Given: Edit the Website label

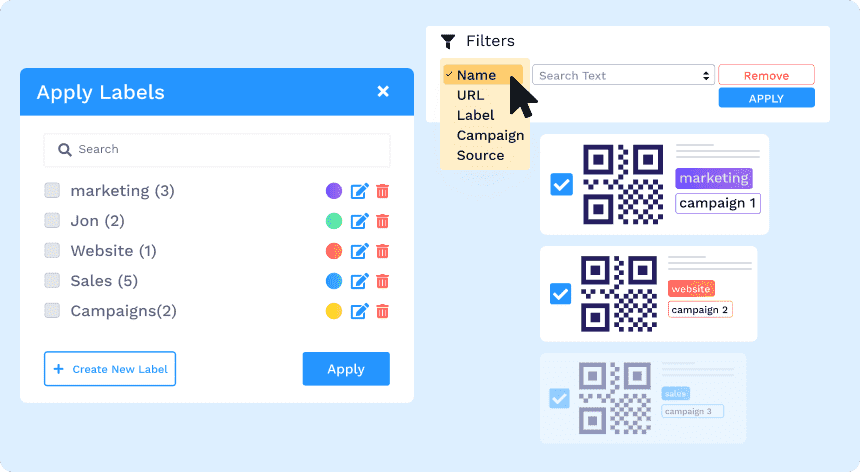Looking at the screenshot, I should [x=359, y=251].
